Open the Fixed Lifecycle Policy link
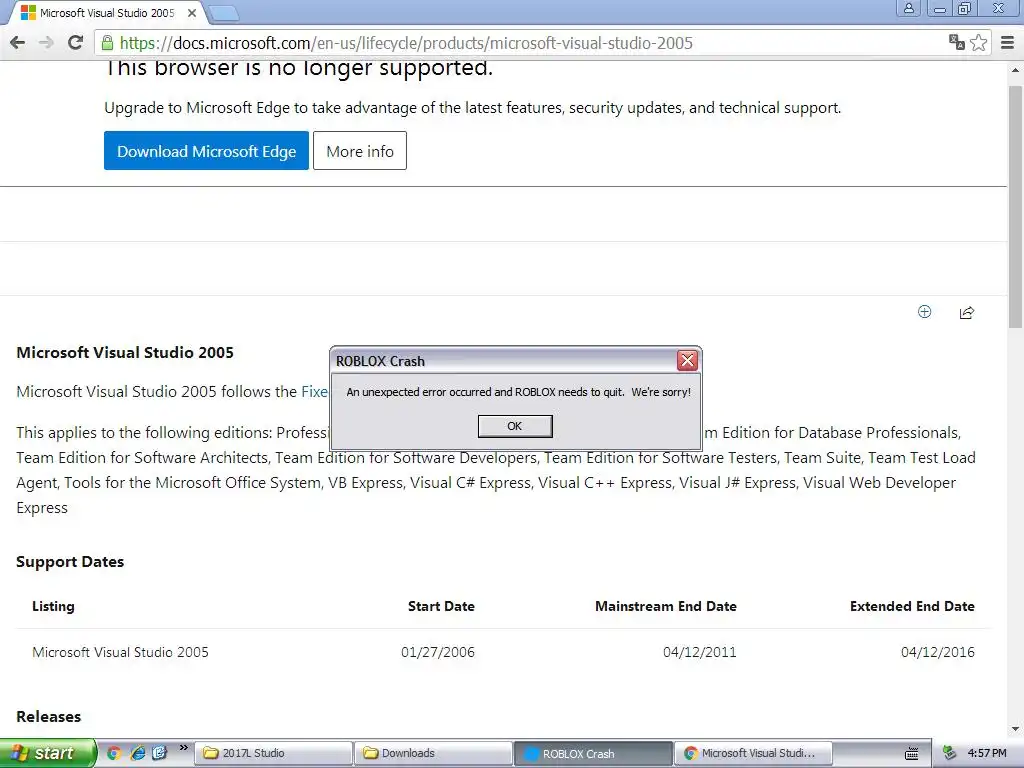The width and height of the screenshot is (1024, 768). pyautogui.click(x=314, y=392)
